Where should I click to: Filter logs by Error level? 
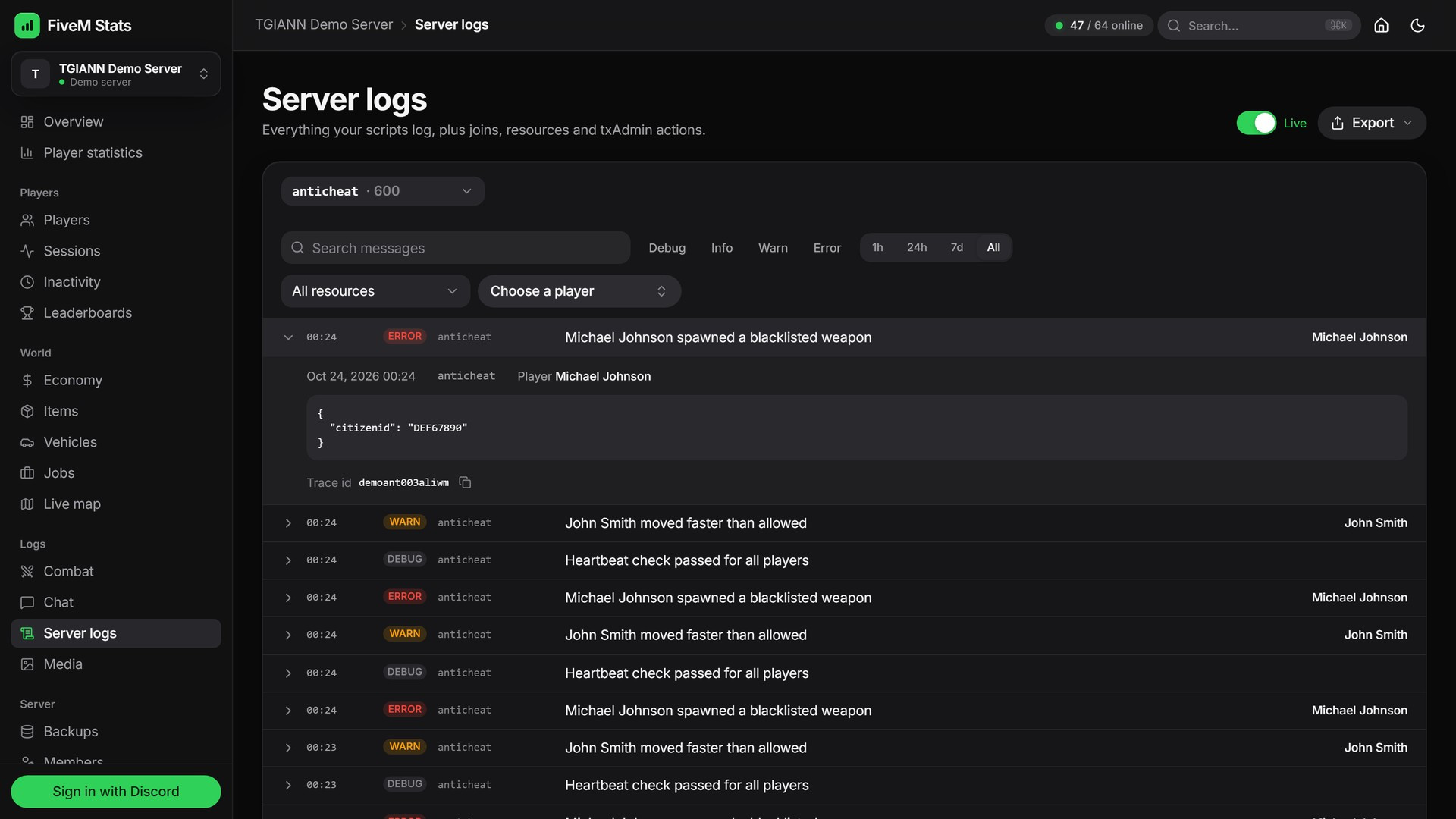coord(827,248)
